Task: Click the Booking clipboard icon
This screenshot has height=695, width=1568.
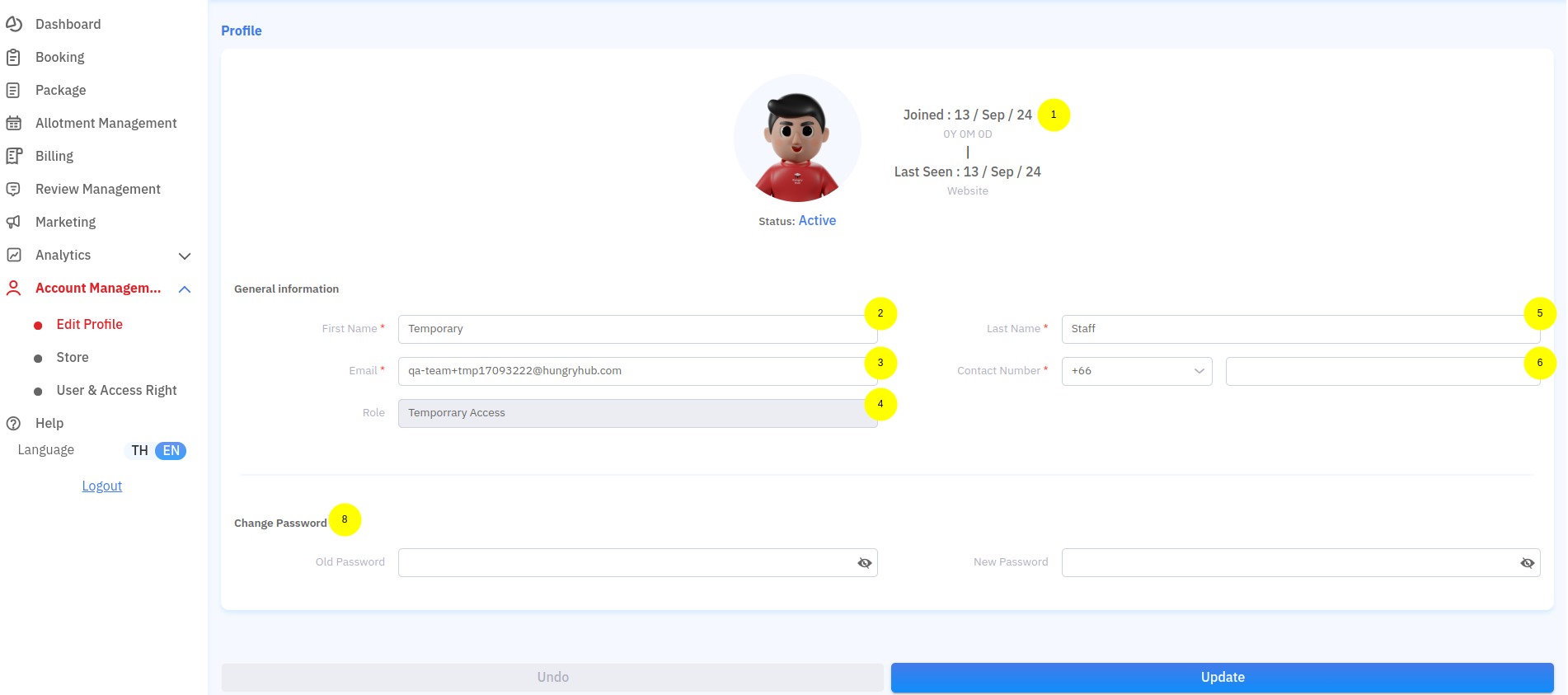Action: coord(14,58)
